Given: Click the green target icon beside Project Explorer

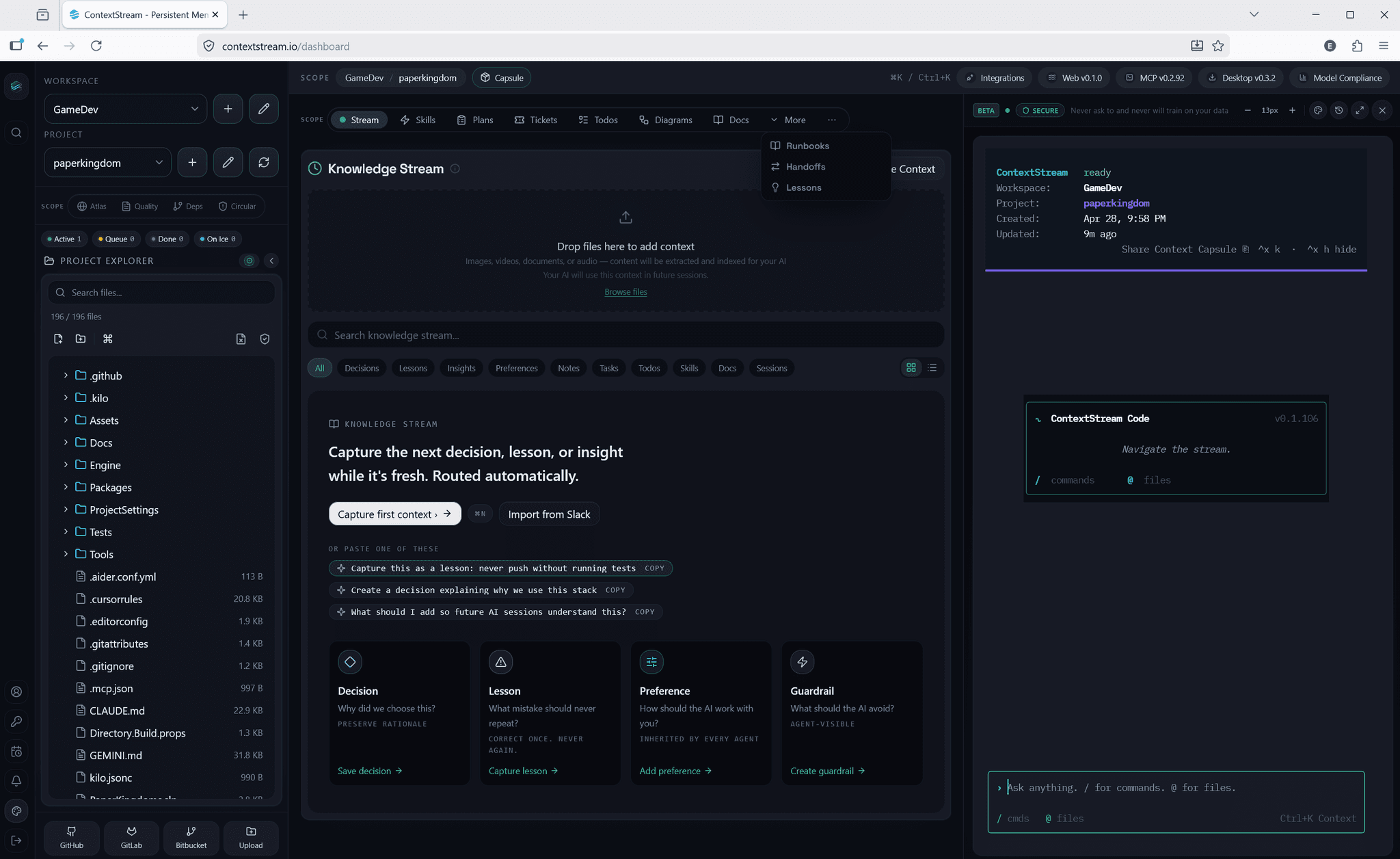Looking at the screenshot, I should click(250, 261).
